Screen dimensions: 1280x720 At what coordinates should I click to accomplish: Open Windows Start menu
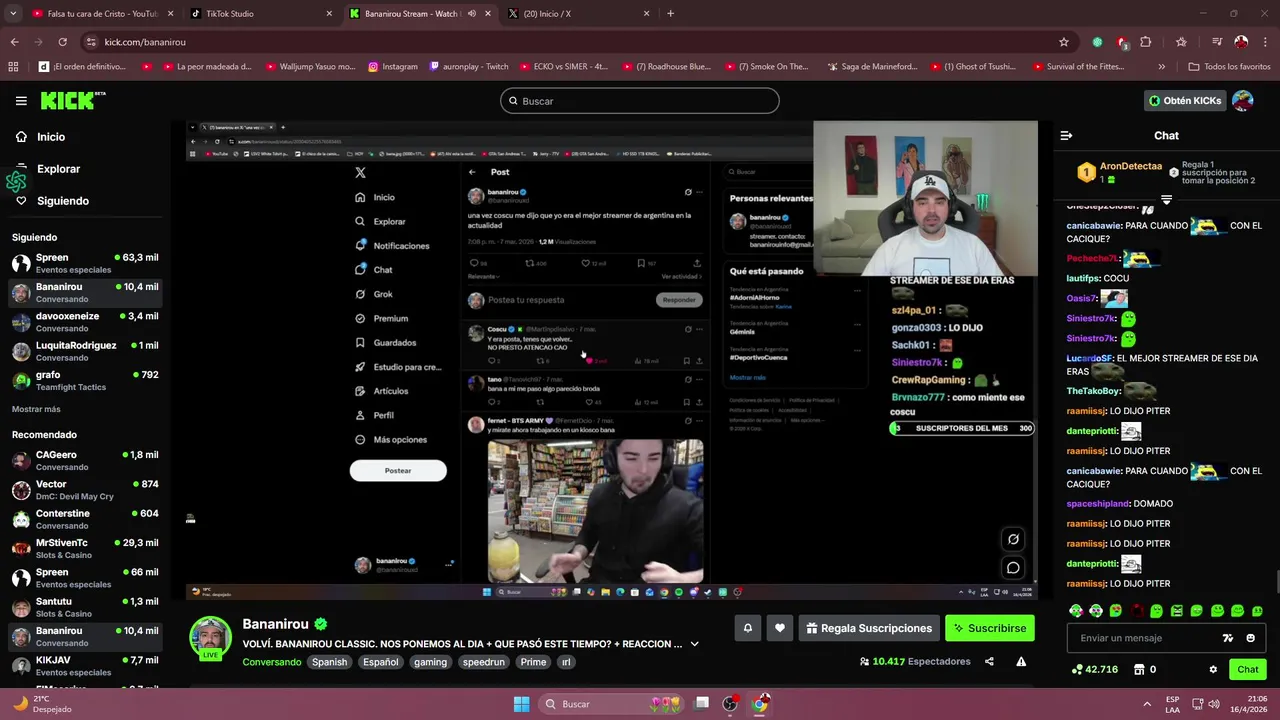coord(521,704)
